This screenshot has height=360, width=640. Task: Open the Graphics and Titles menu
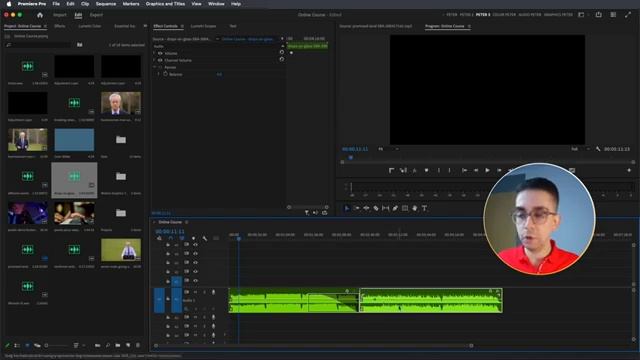pos(165,4)
